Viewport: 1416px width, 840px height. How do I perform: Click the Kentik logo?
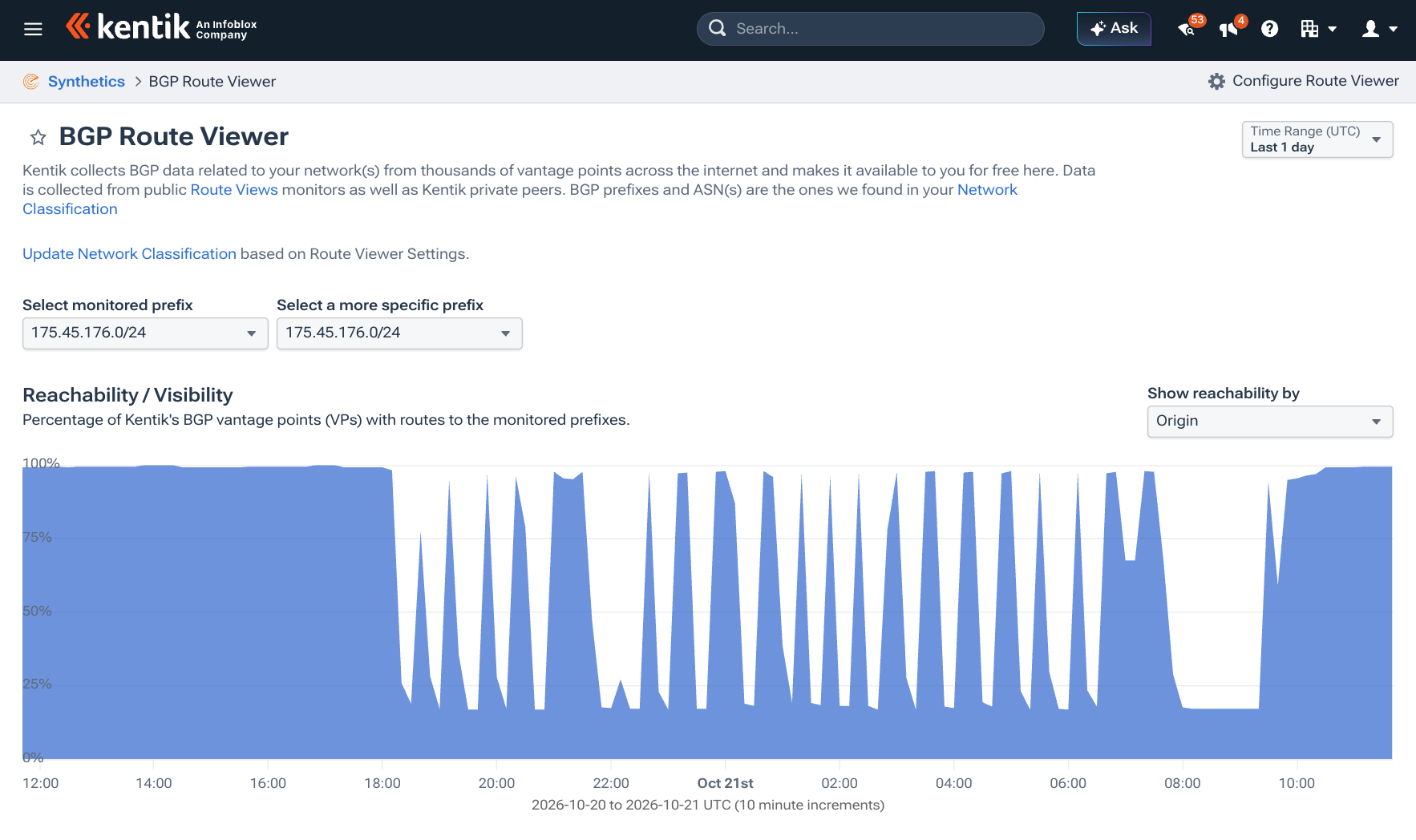(161, 27)
